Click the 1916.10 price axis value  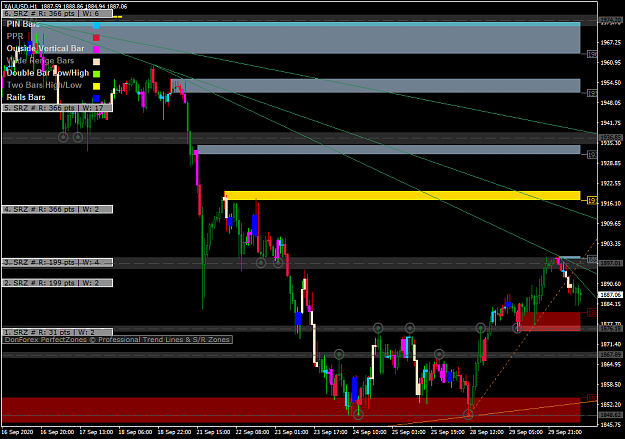click(610, 203)
